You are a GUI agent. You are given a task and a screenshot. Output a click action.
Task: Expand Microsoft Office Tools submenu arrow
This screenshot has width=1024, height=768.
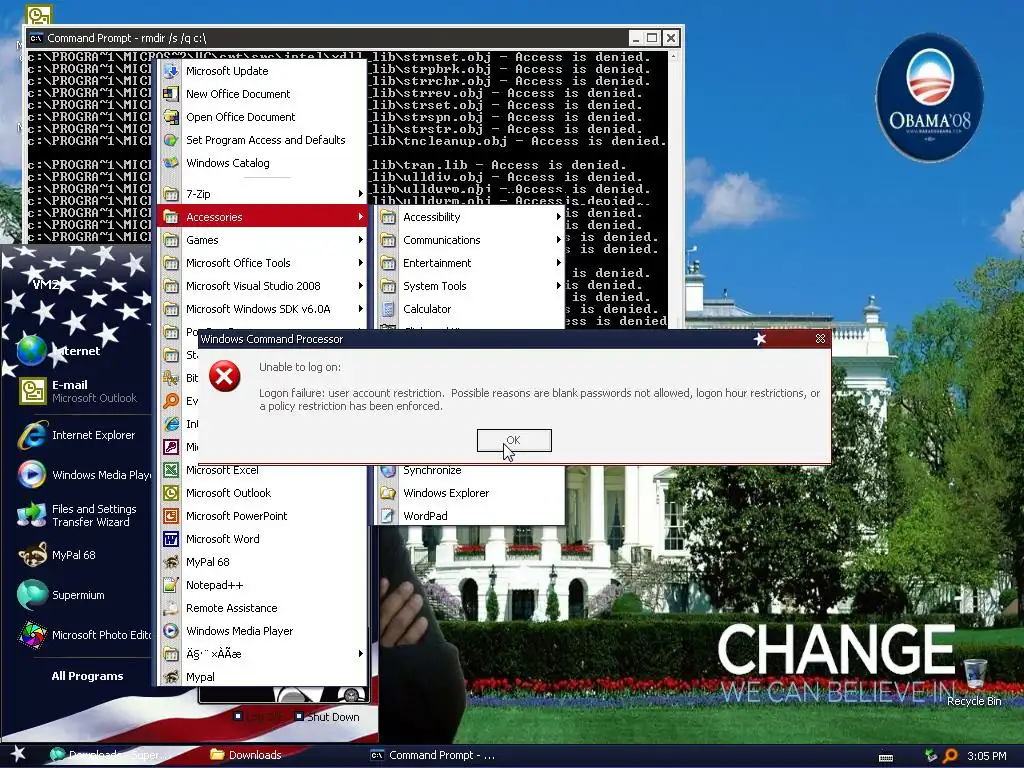coord(360,263)
